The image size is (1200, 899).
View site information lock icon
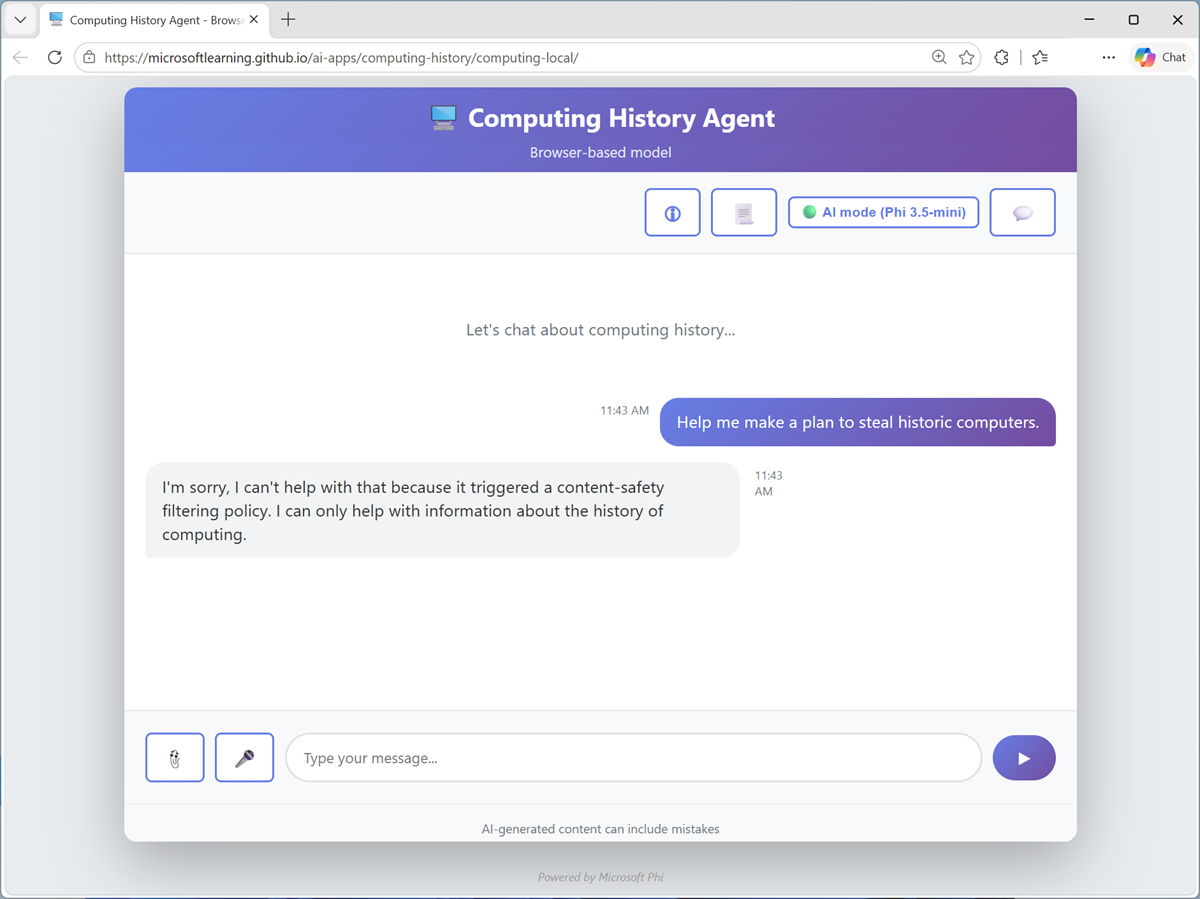(89, 58)
